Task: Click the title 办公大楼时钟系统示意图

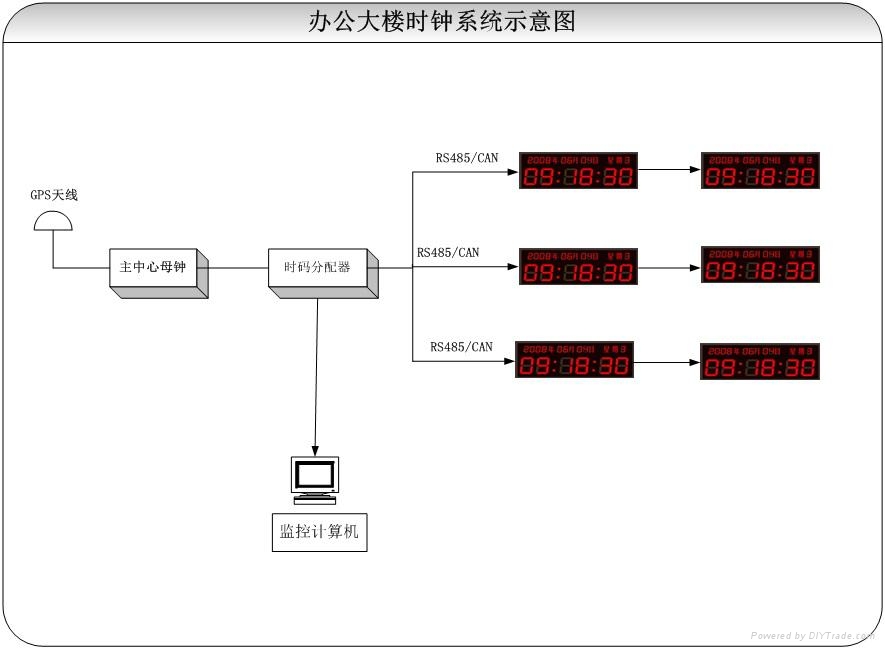Action: 442,21
